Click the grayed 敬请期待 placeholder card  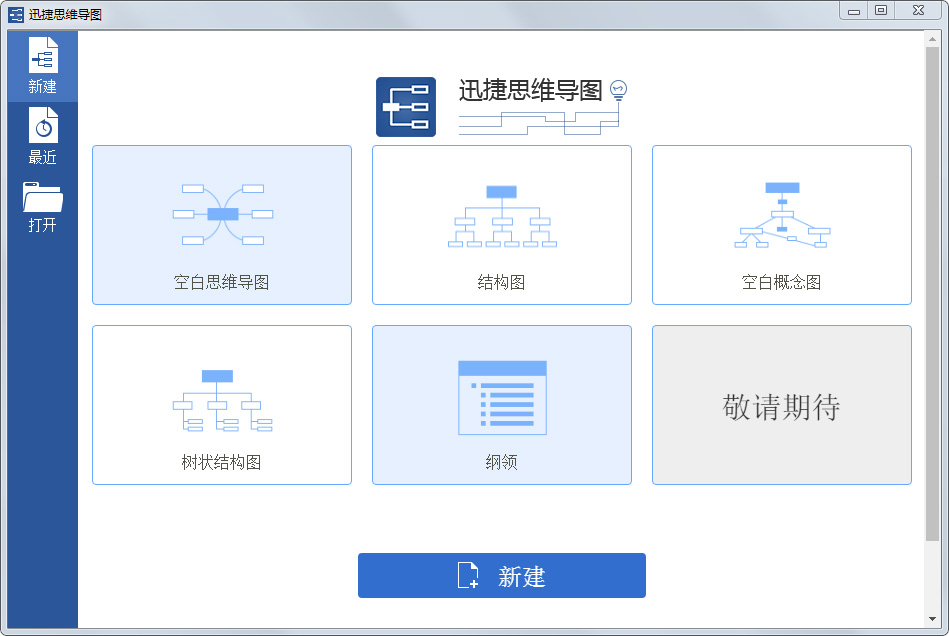(781, 404)
